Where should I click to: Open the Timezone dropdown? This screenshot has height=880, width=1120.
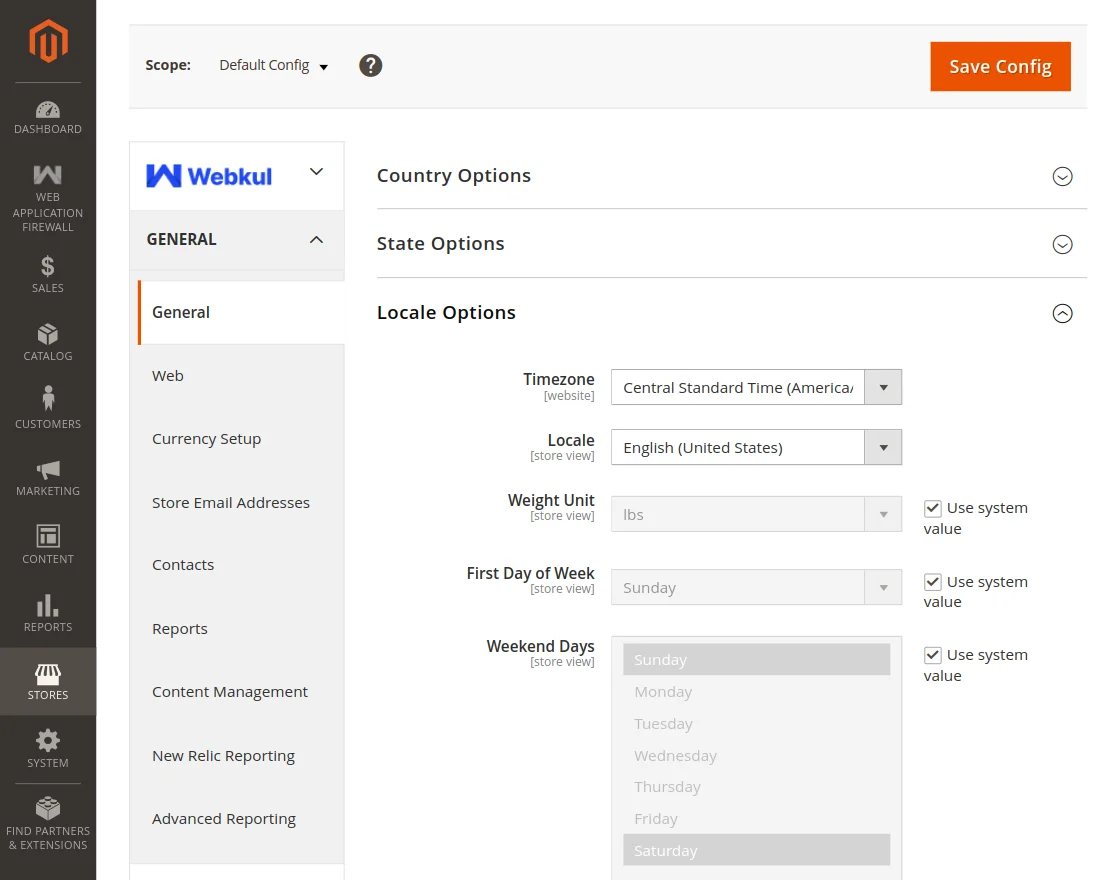tap(756, 387)
